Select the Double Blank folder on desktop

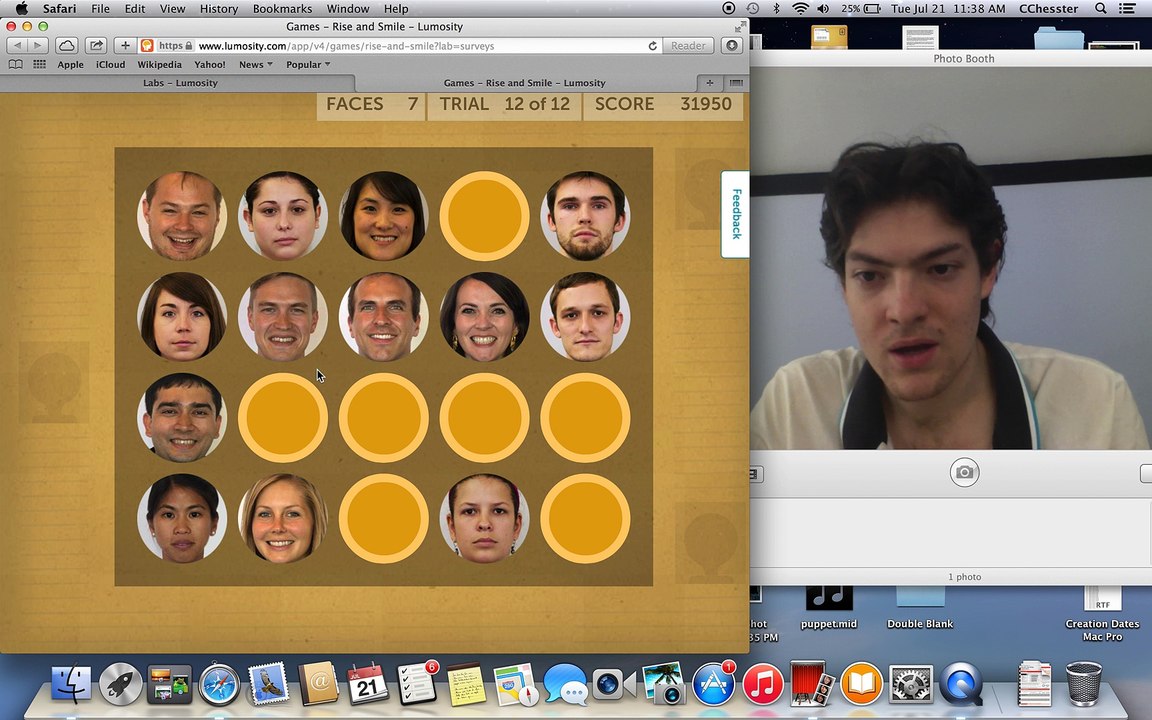coord(920,610)
